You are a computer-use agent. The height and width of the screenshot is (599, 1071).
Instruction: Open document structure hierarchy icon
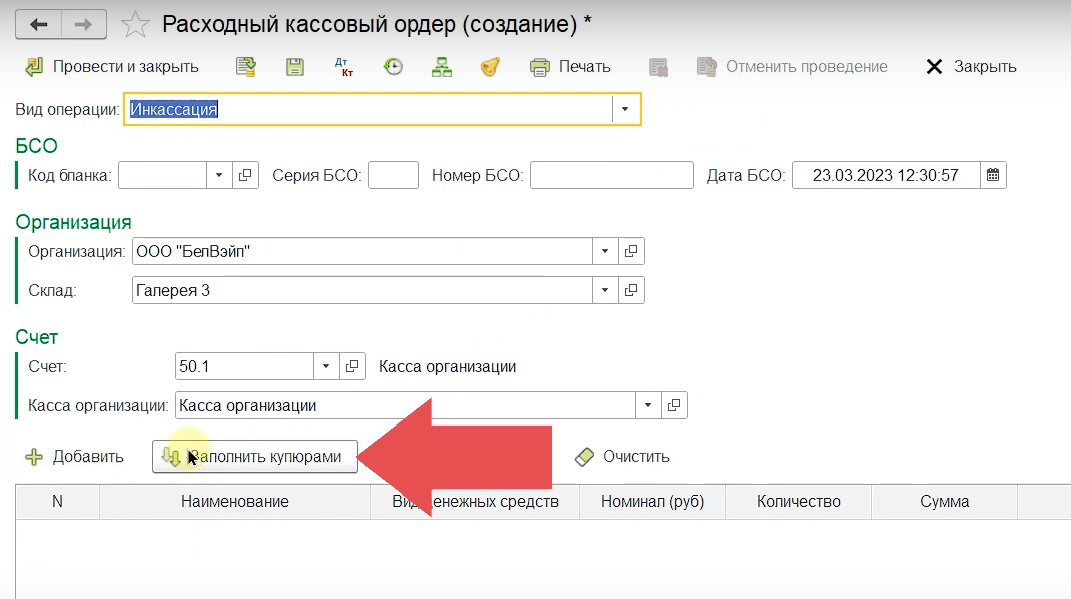tap(442, 67)
